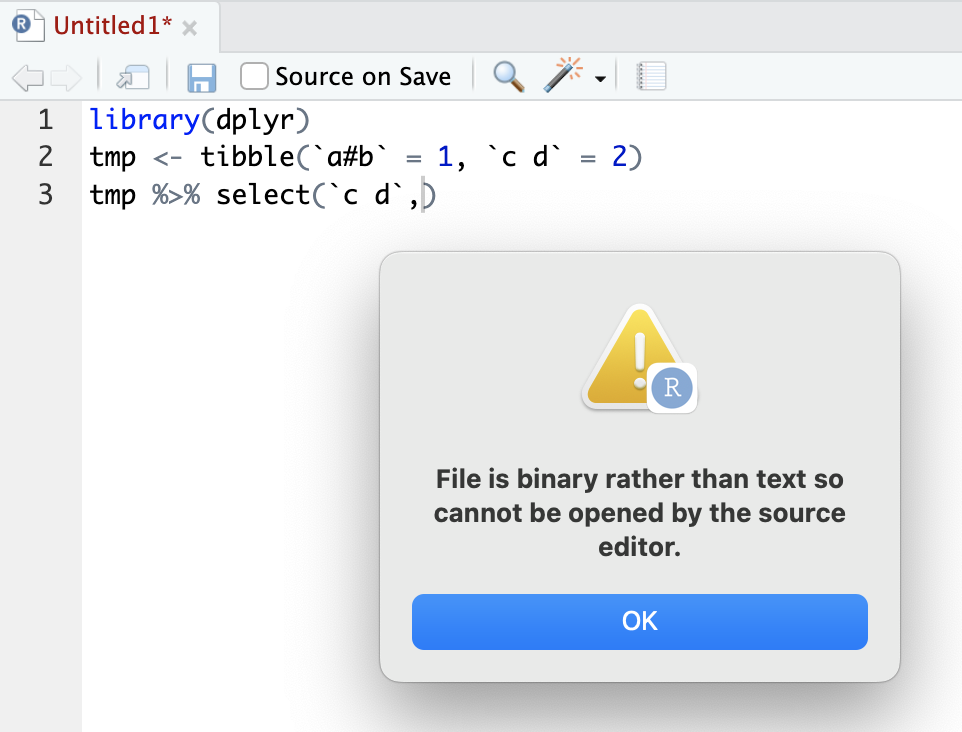Screen dimensions: 962x732
Task: Enable Source on Save
Action: click(x=254, y=76)
